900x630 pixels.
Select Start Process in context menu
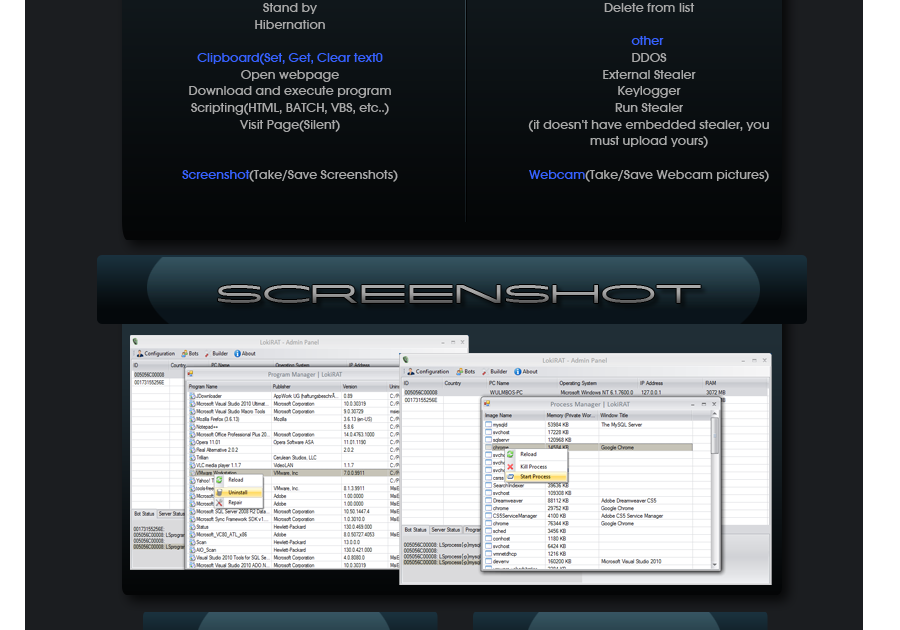click(x=535, y=477)
